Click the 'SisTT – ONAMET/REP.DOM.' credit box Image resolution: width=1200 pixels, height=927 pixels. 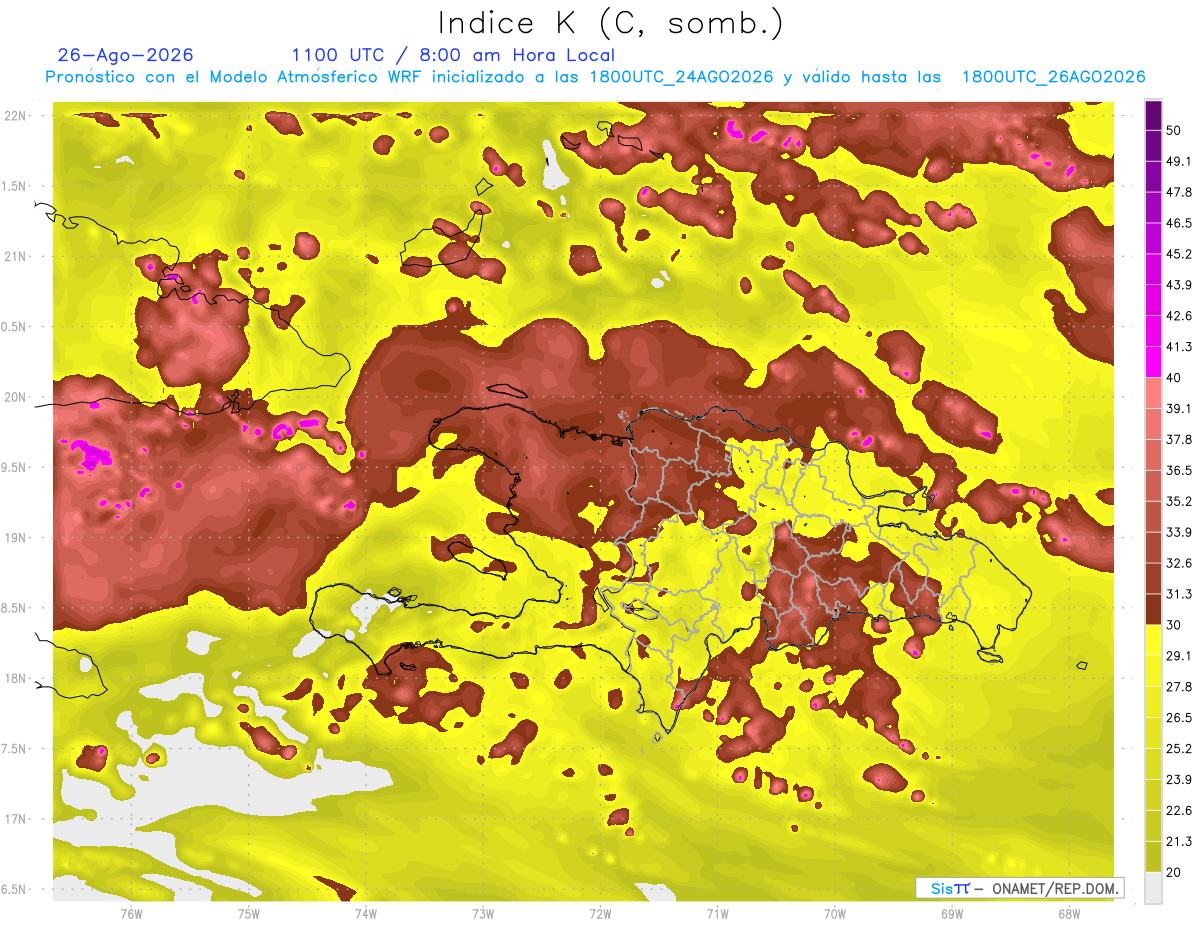point(1019,888)
